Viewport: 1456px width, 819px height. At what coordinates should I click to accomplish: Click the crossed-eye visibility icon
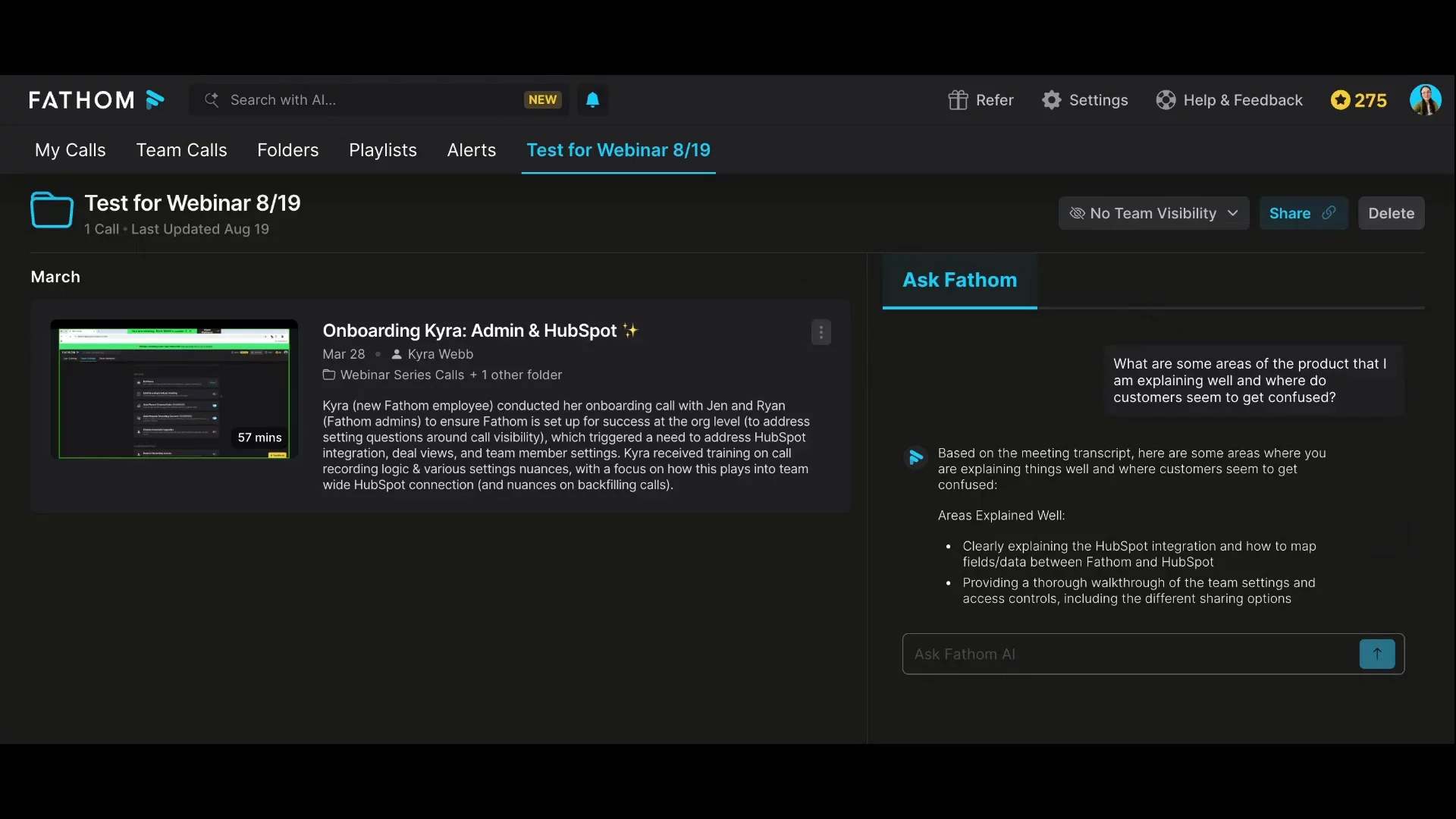tap(1076, 213)
